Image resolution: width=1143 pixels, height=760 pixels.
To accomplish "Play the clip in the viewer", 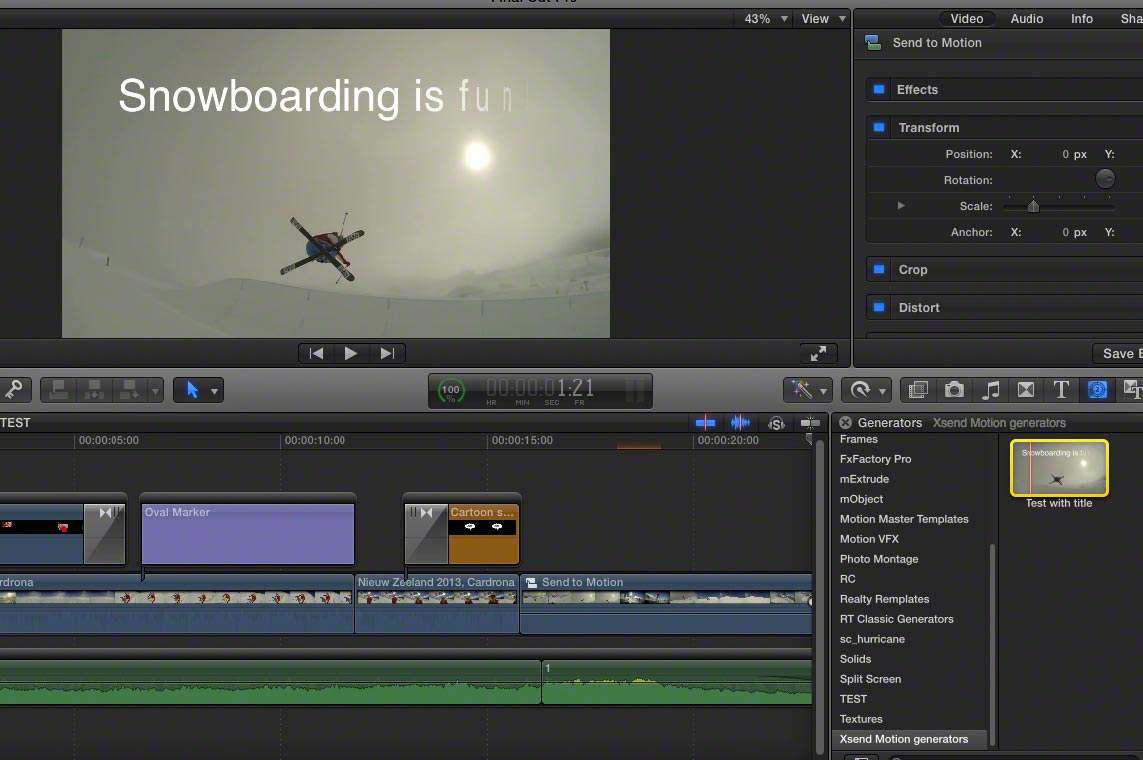I will click(351, 353).
